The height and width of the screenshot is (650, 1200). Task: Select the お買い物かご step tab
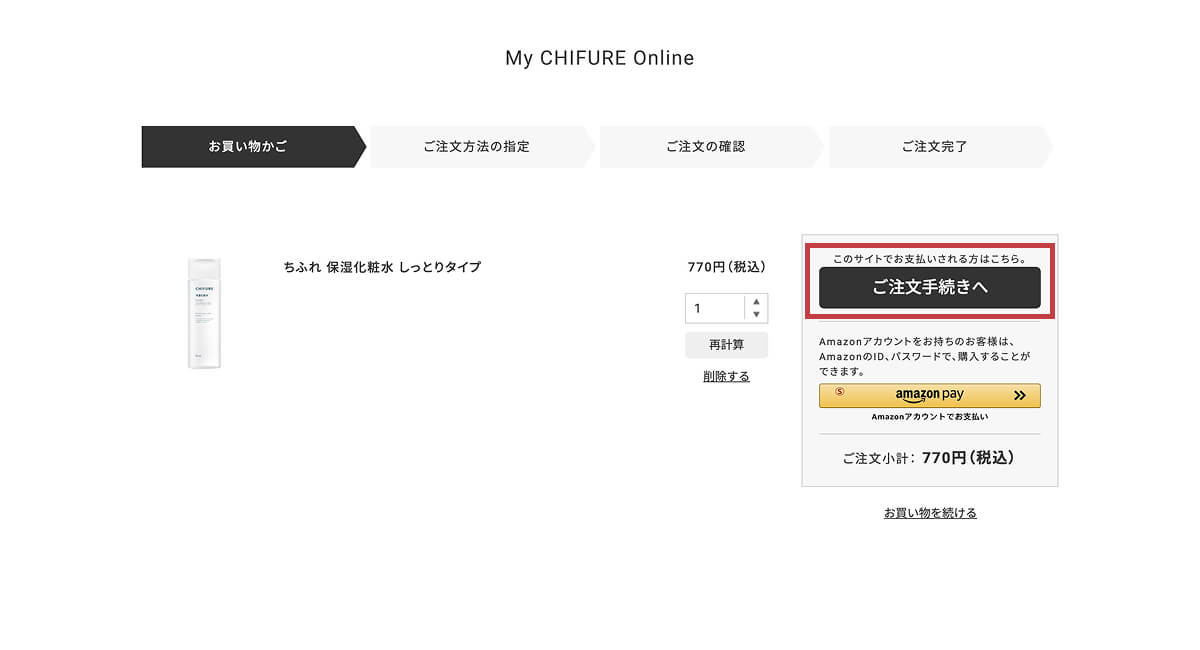click(248, 147)
